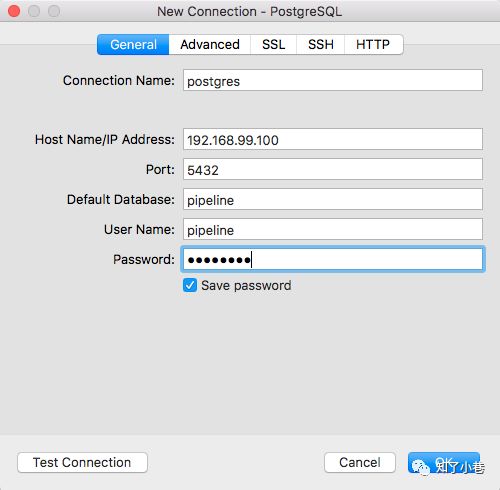Open the SSH tab
This screenshot has height=490, width=500.
tap(320, 44)
